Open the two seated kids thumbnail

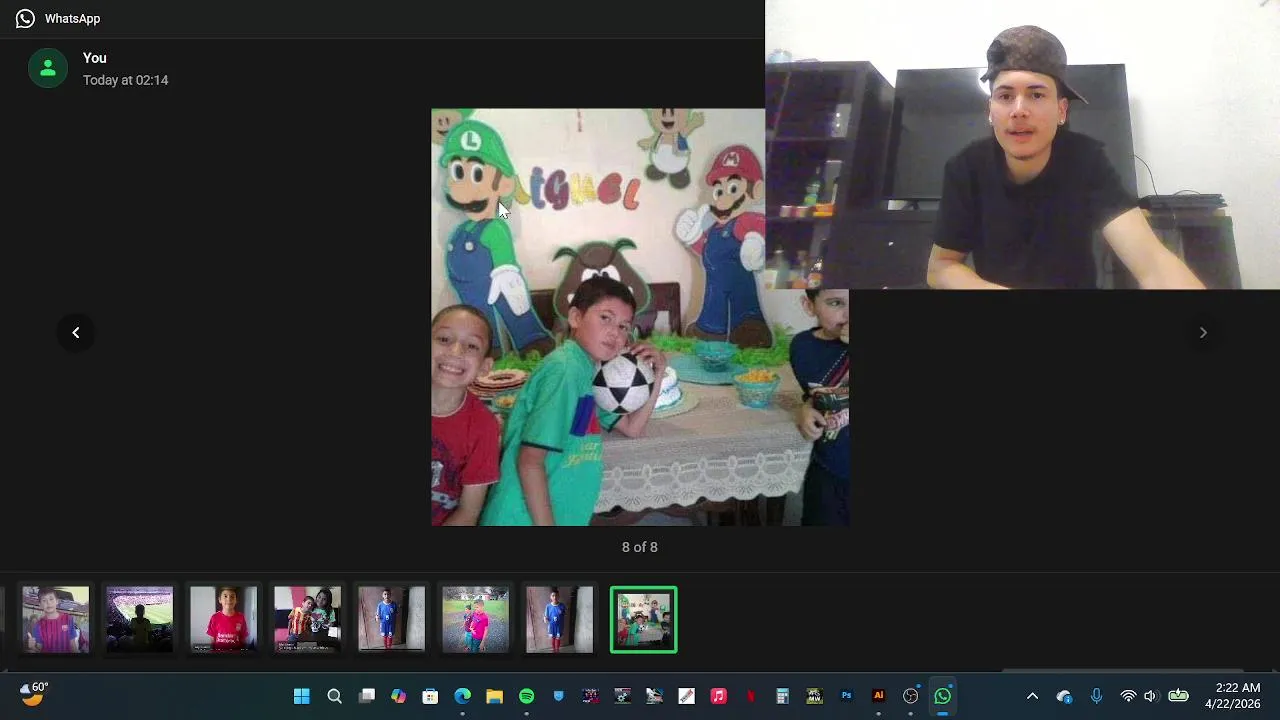tap(308, 620)
